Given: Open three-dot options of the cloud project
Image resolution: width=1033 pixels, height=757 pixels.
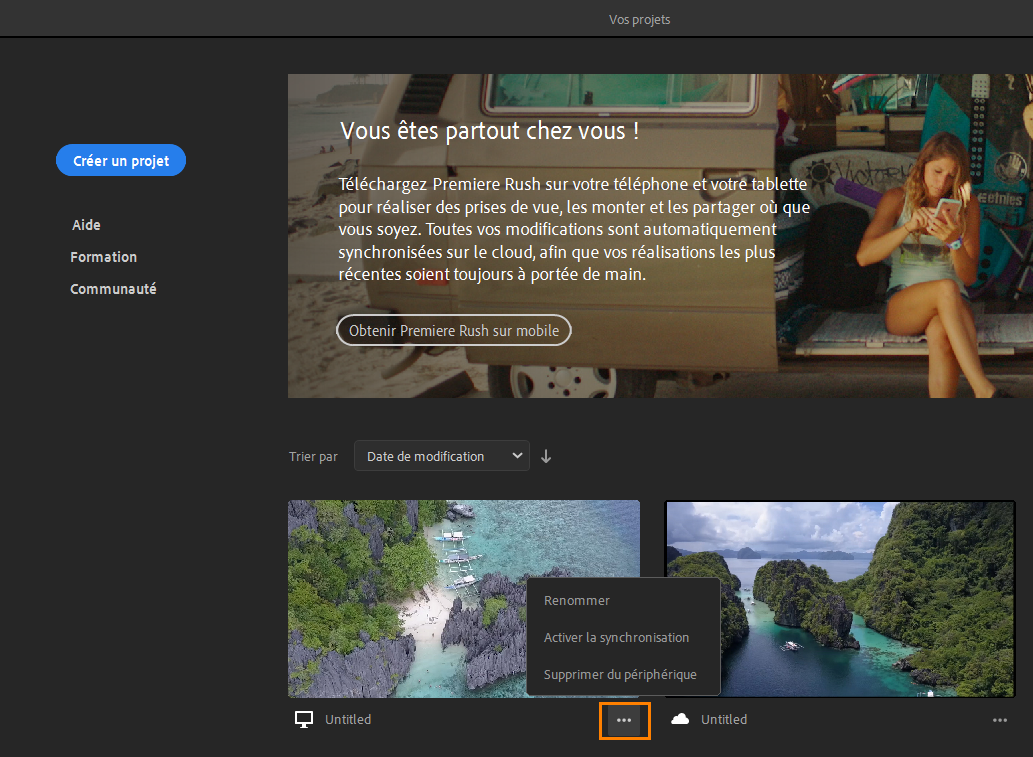Looking at the screenshot, I should [999, 720].
